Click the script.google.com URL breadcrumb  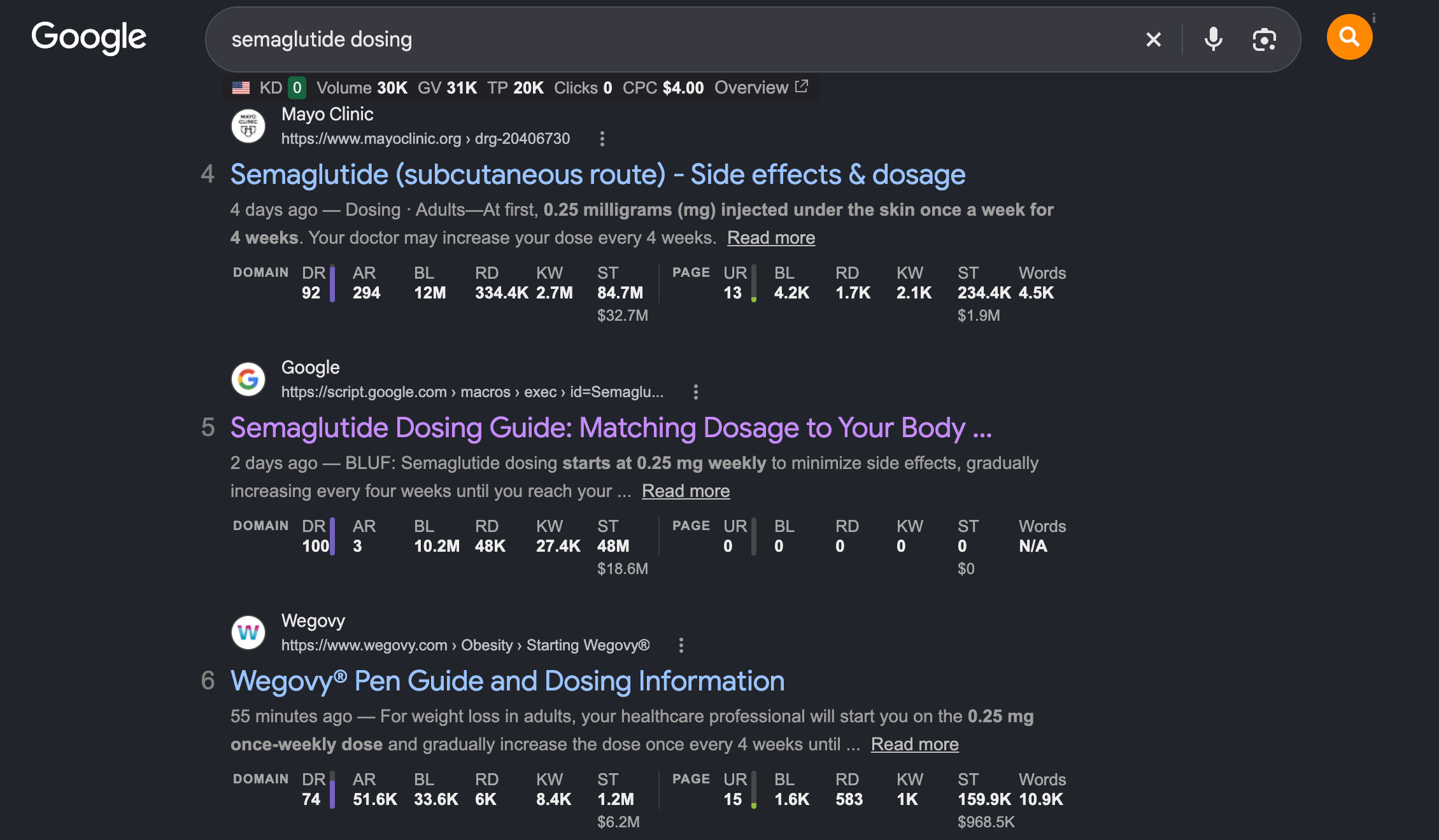[x=472, y=392]
